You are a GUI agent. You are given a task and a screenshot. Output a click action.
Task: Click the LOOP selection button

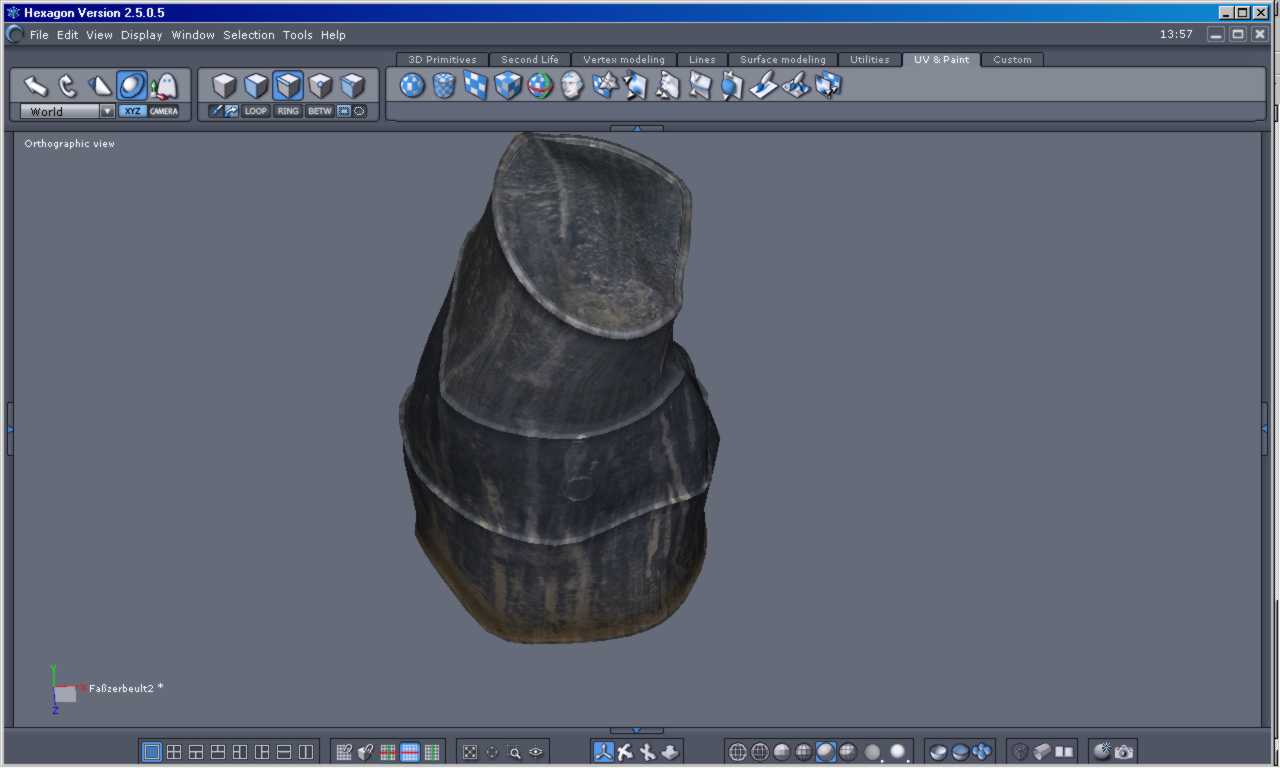(x=256, y=111)
